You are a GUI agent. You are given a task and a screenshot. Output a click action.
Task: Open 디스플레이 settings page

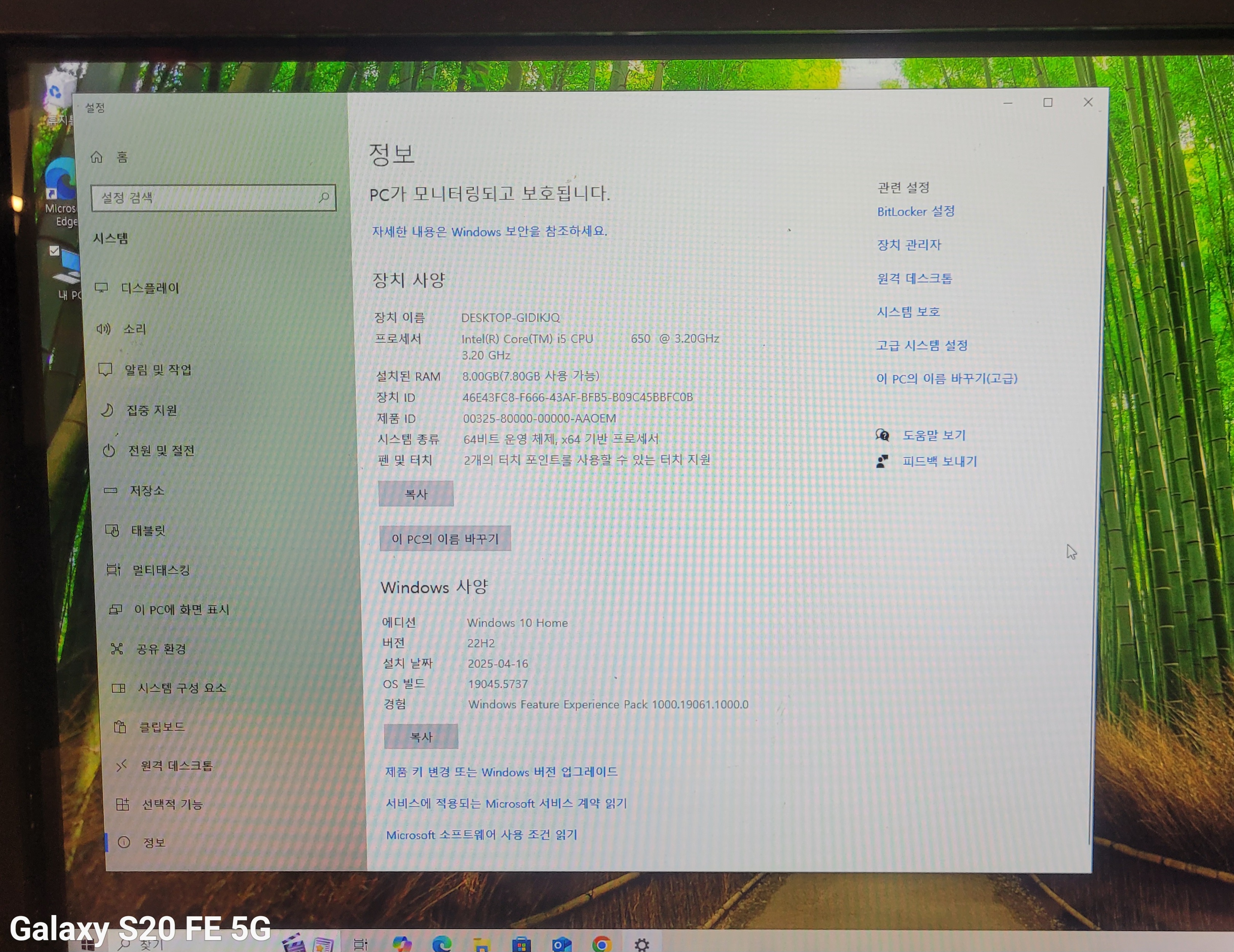click(137, 288)
